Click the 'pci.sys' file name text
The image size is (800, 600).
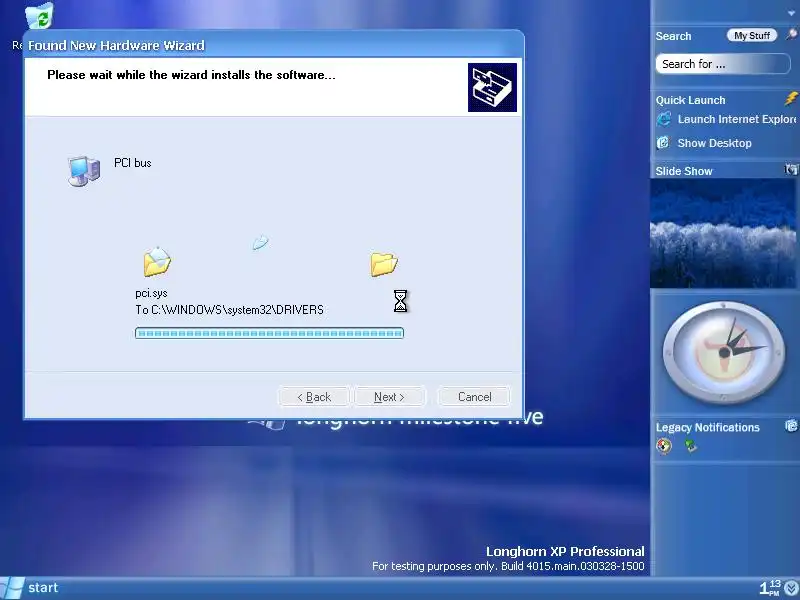[151, 293]
